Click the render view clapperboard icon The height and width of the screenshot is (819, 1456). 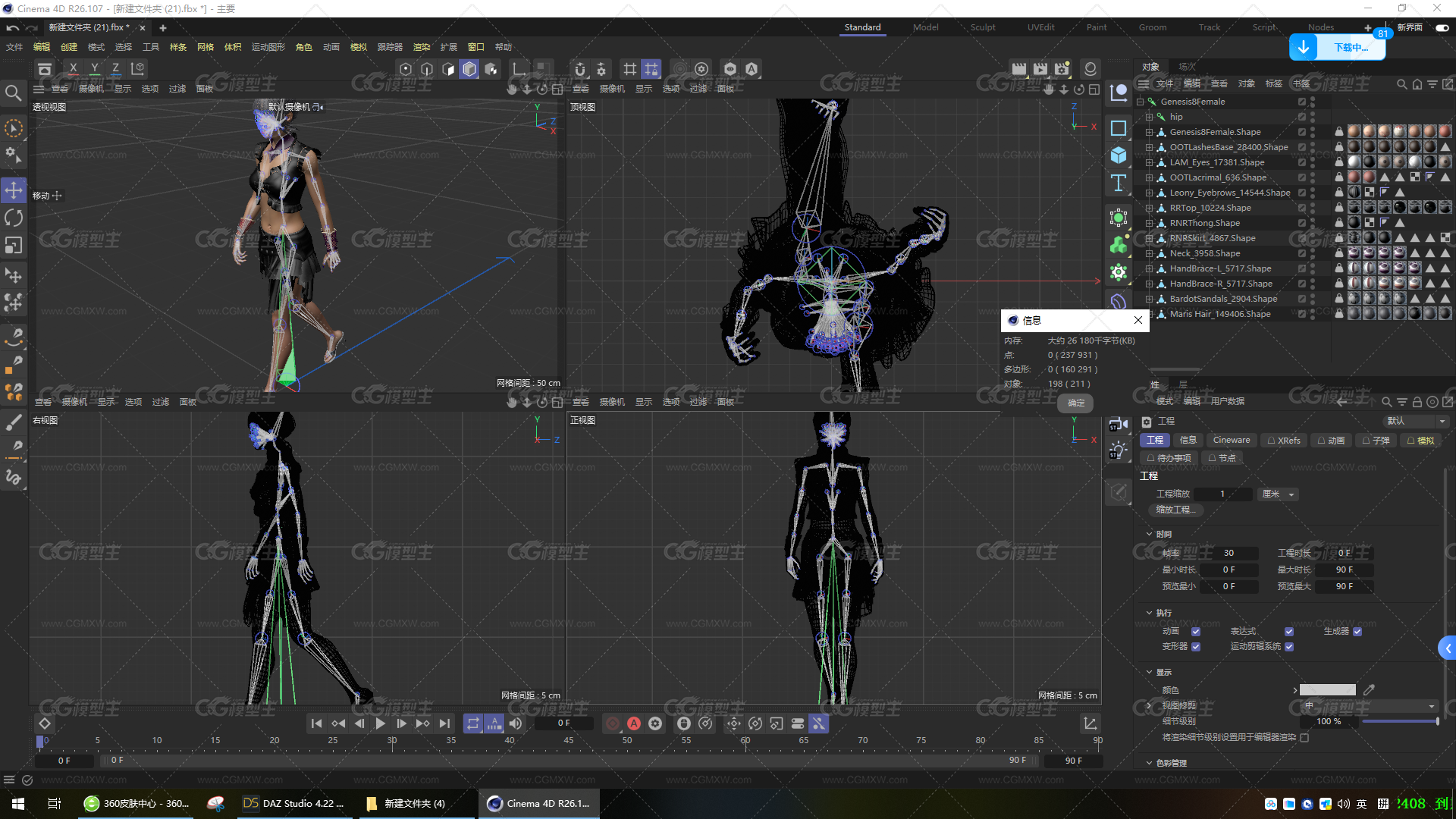(1019, 69)
